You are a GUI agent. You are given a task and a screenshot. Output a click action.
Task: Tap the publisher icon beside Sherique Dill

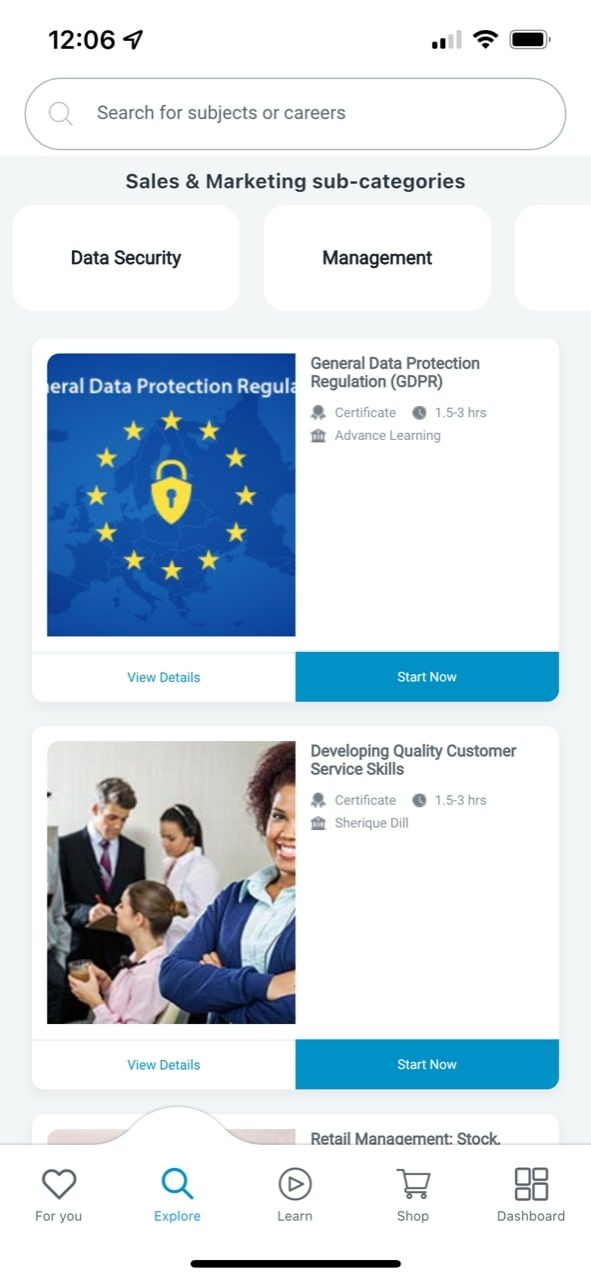tap(318, 823)
